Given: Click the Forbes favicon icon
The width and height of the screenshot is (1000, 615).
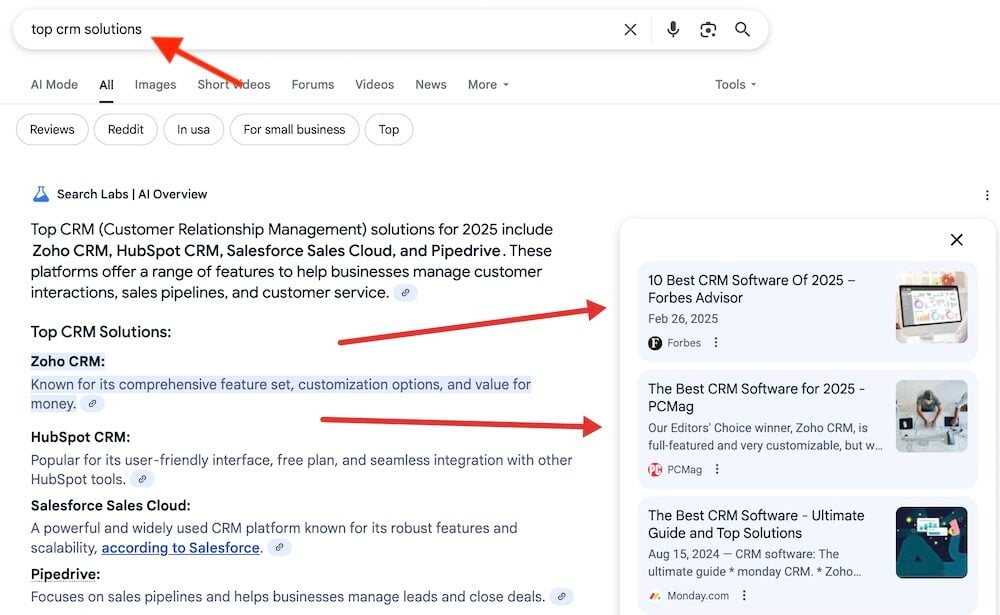Looking at the screenshot, I should [x=655, y=343].
